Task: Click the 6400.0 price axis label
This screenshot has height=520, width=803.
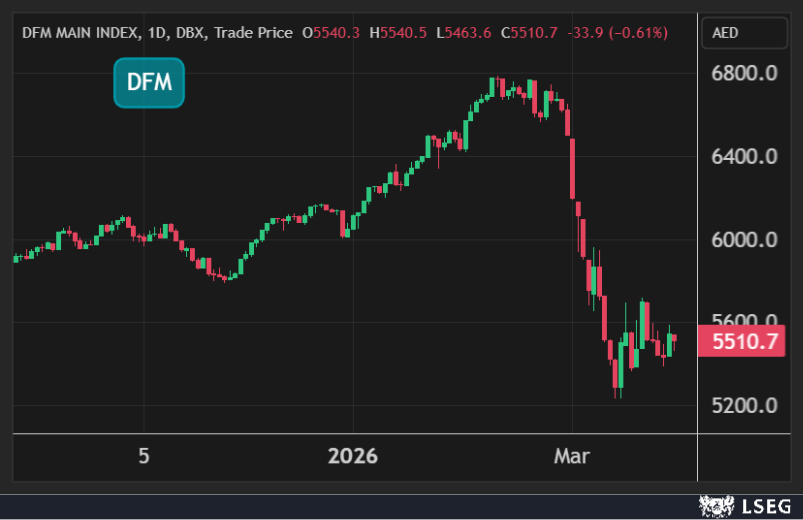Action: [x=744, y=157]
